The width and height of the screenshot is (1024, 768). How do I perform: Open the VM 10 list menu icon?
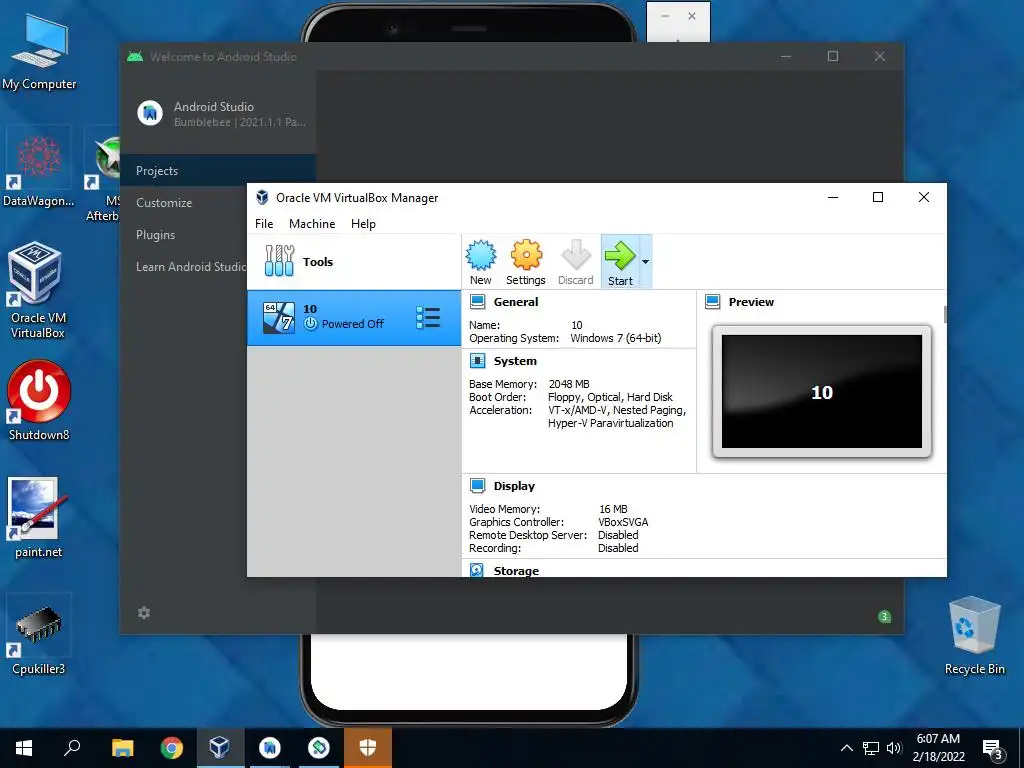pos(428,318)
